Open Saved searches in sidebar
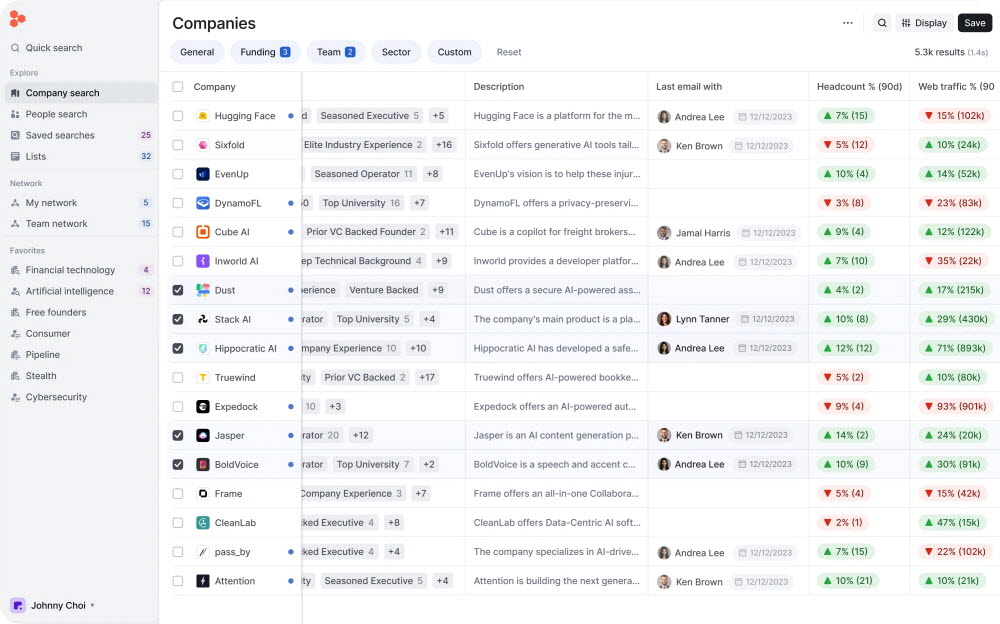 click(60, 135)
